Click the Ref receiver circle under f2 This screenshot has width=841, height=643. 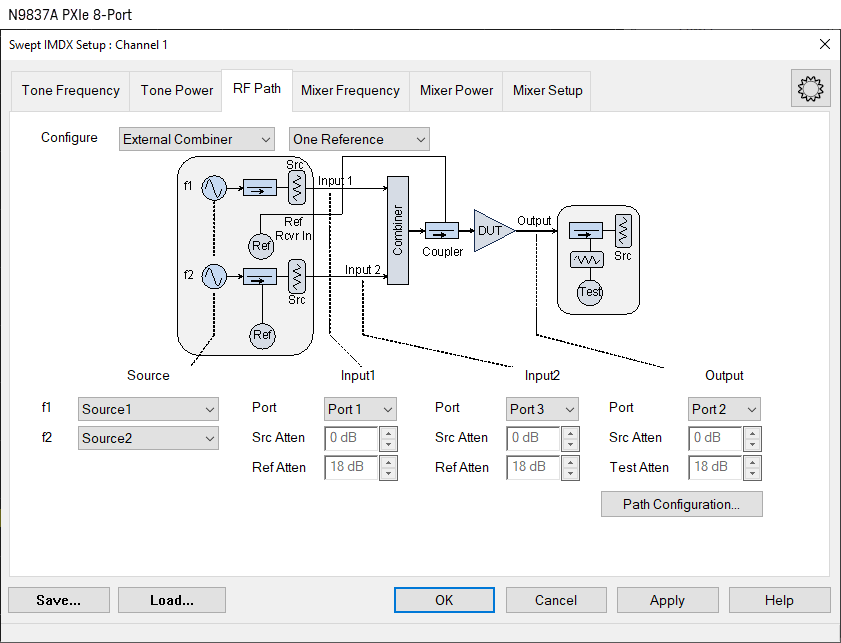(262, 335)
